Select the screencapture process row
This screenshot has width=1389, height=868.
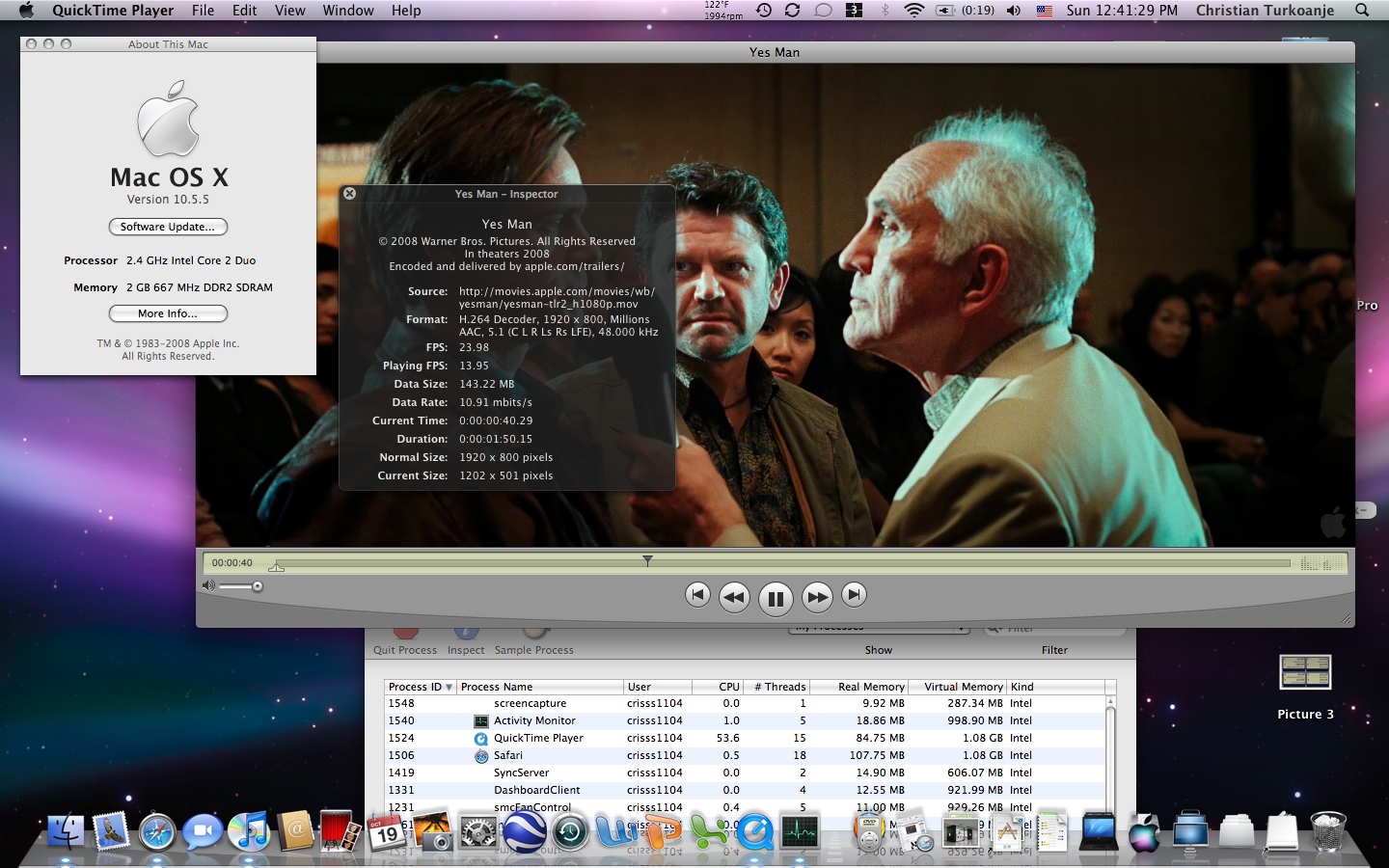point(745,703)
